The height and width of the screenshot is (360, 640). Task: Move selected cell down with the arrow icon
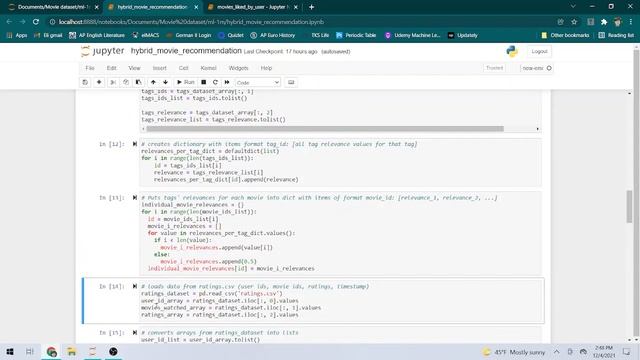click(x=165, y=82)
